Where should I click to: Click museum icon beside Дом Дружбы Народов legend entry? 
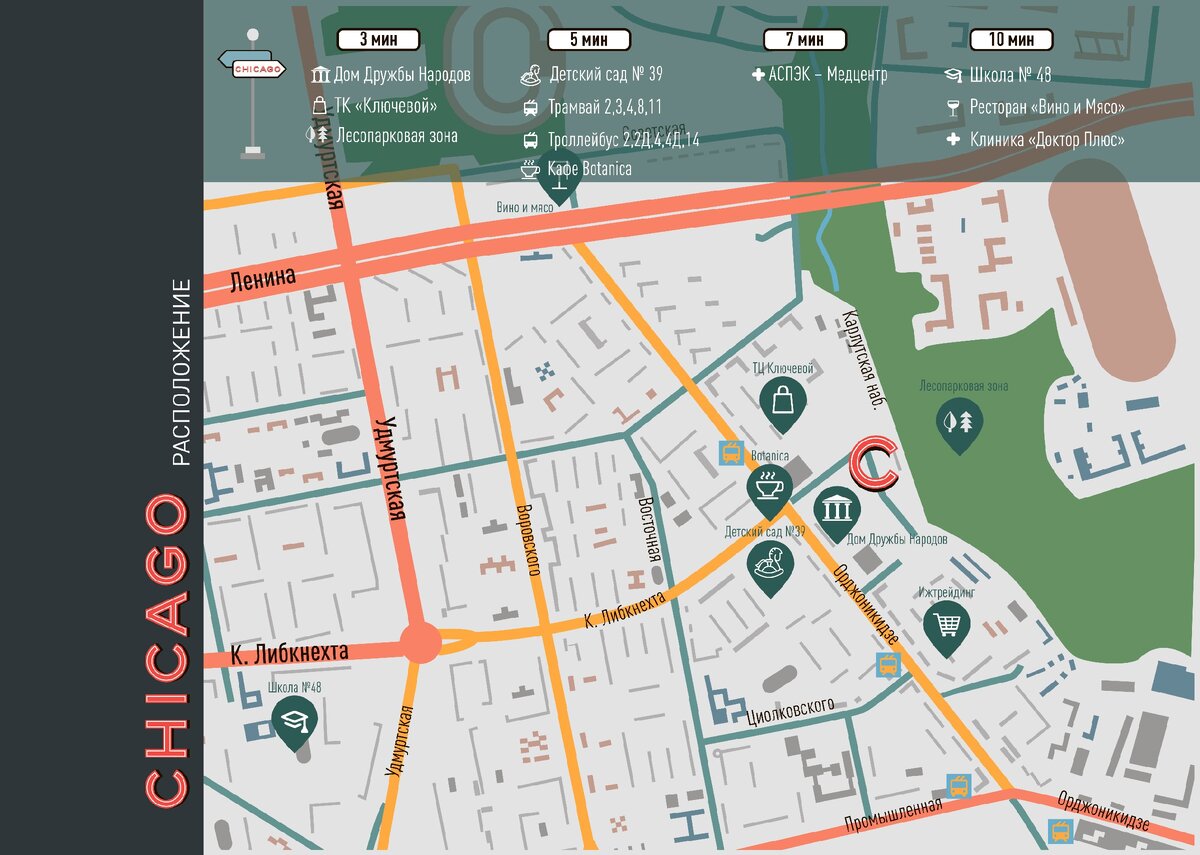click(x=320, y=75)
